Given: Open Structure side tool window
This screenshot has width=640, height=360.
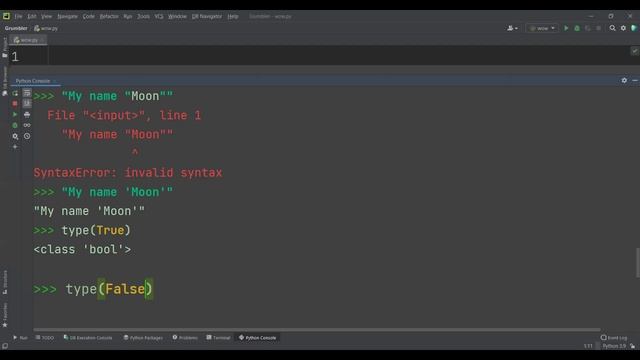Looking at the screenshot, I should (x=5, y=282).
